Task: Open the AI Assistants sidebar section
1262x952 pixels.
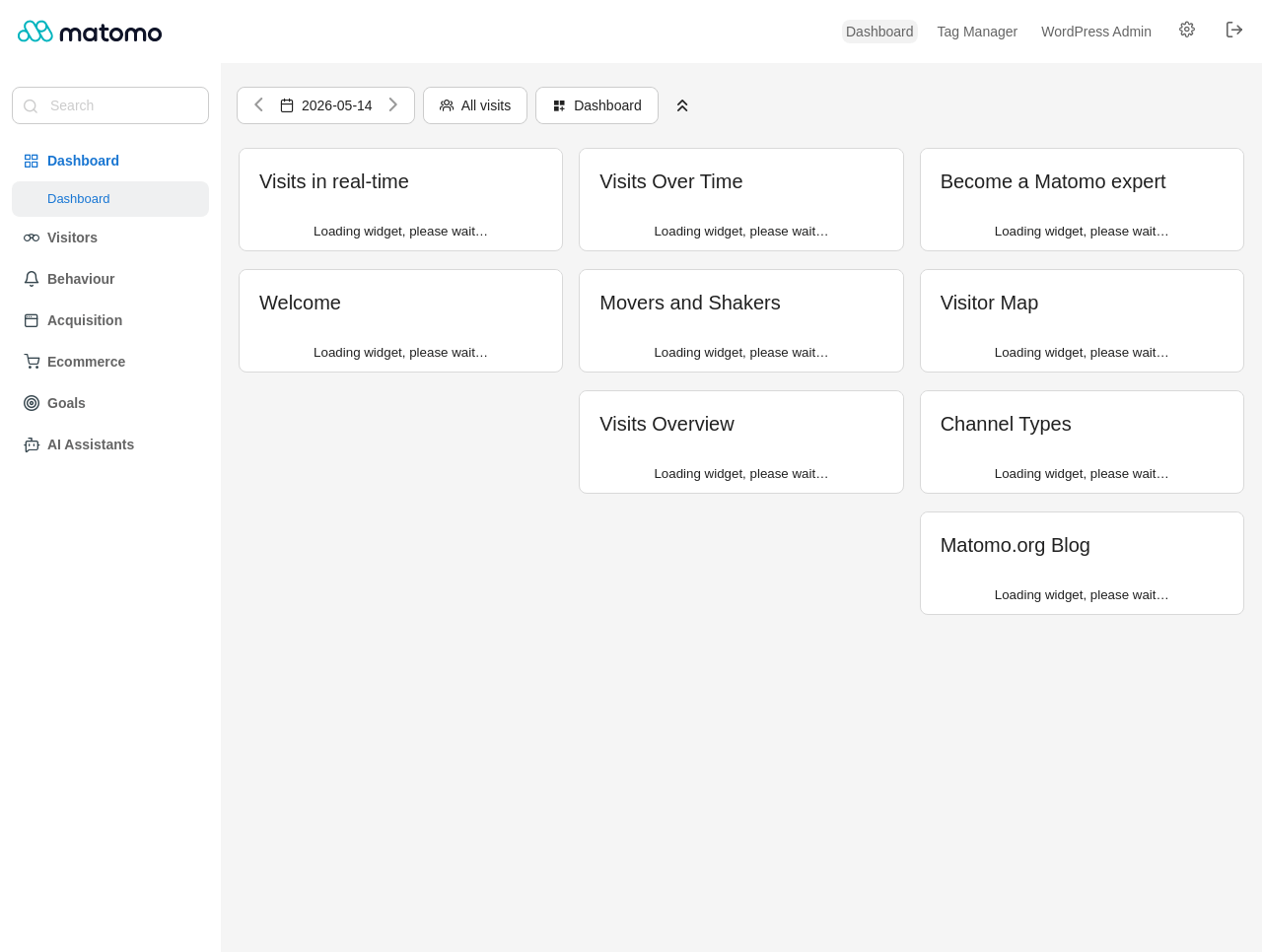Action: (91, 444)
